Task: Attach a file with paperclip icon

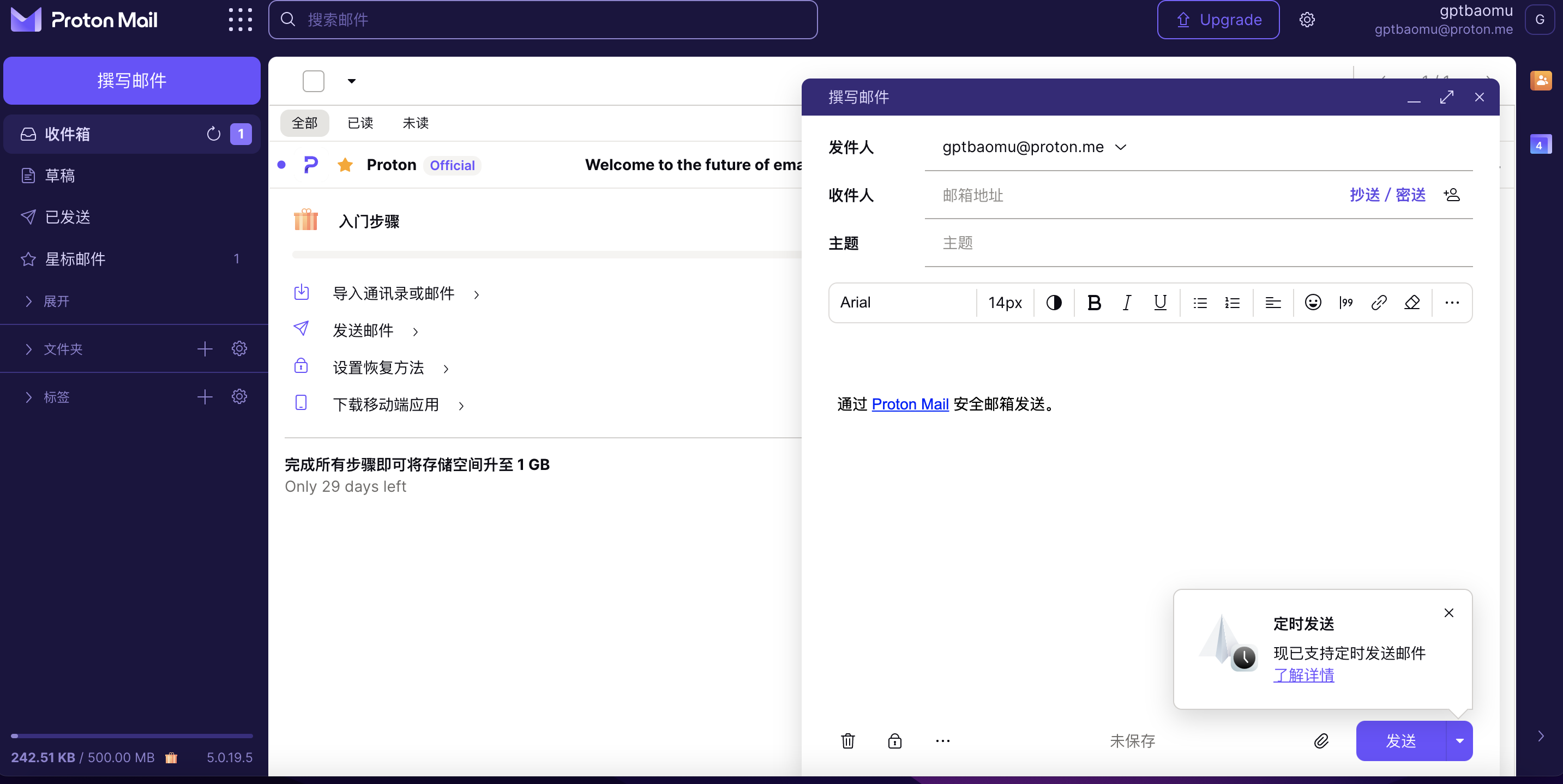Action: click(x=1321, y=741)
